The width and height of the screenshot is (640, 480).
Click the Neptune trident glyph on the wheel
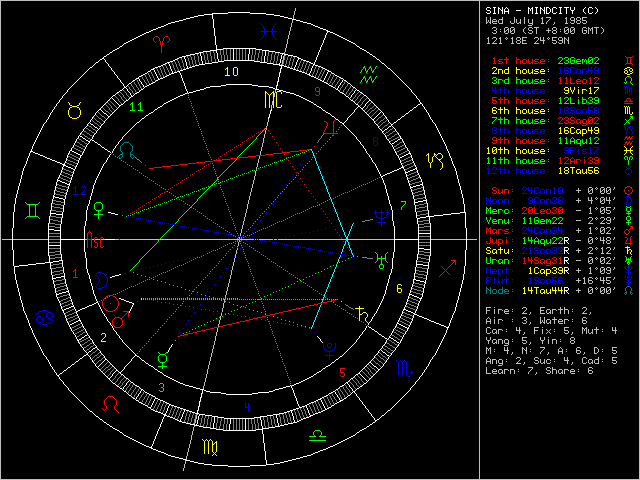pyautogui.click(x=382, y=215)
